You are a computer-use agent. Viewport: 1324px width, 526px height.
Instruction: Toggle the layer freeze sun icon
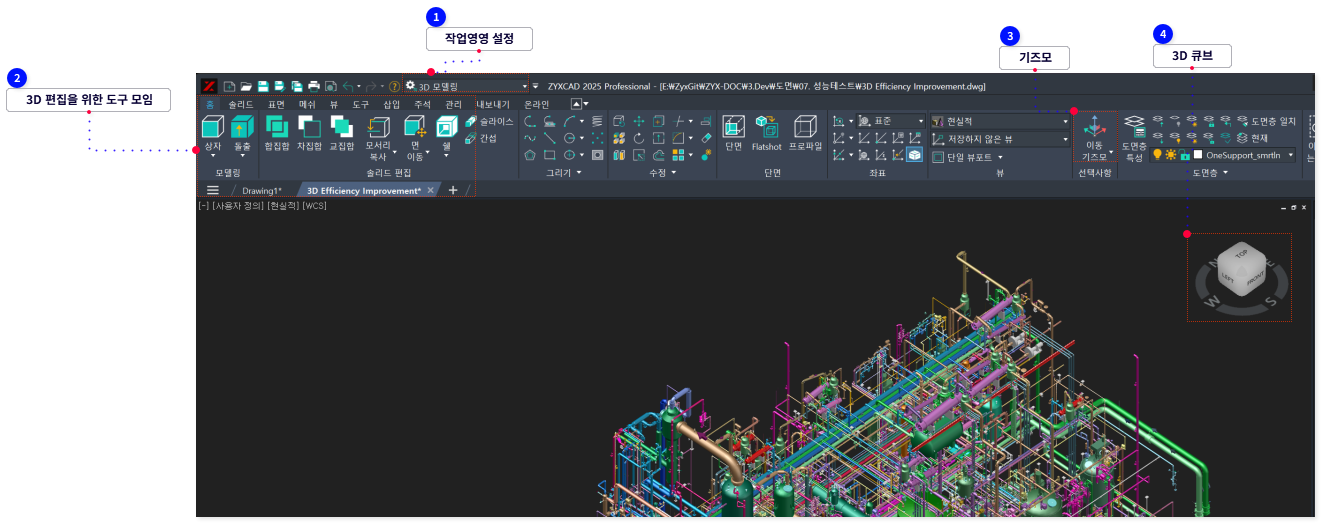(1171, 155)
